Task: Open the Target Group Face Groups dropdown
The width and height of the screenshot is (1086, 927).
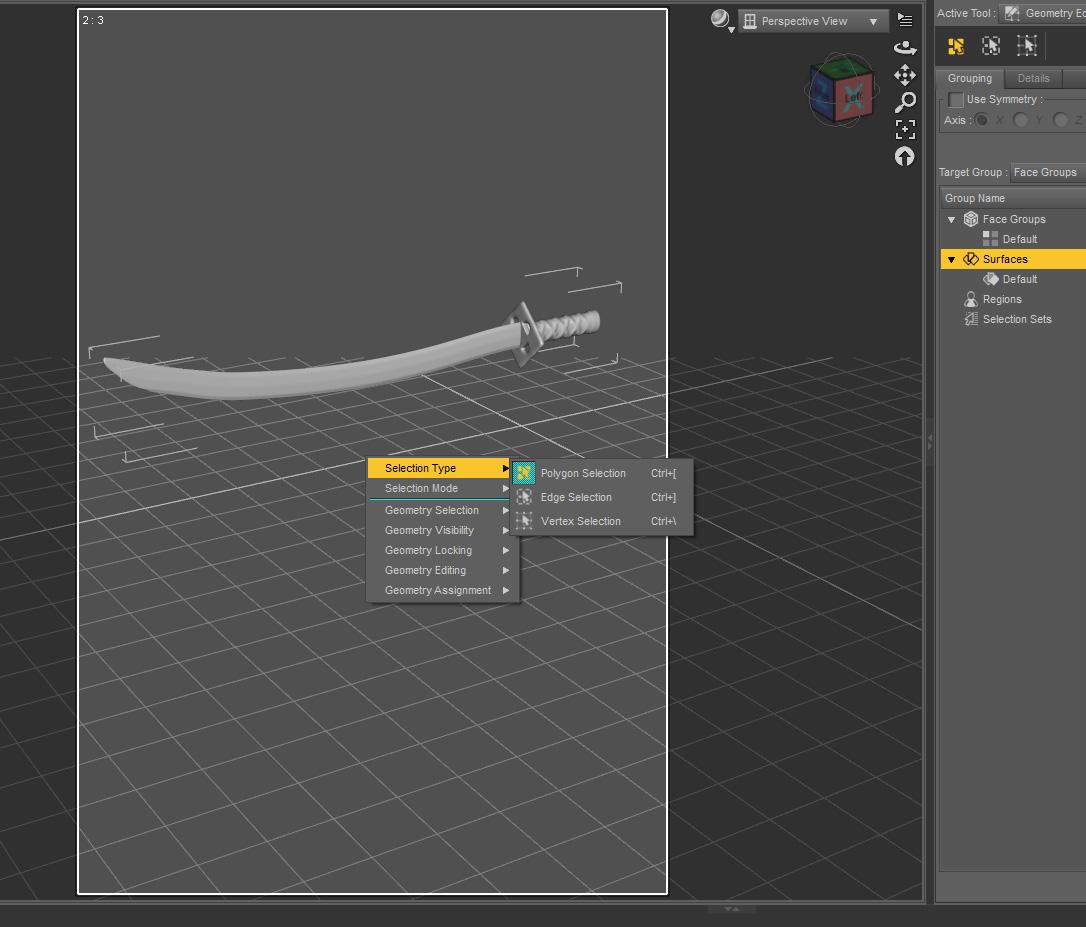Action: coord(1047,173)
